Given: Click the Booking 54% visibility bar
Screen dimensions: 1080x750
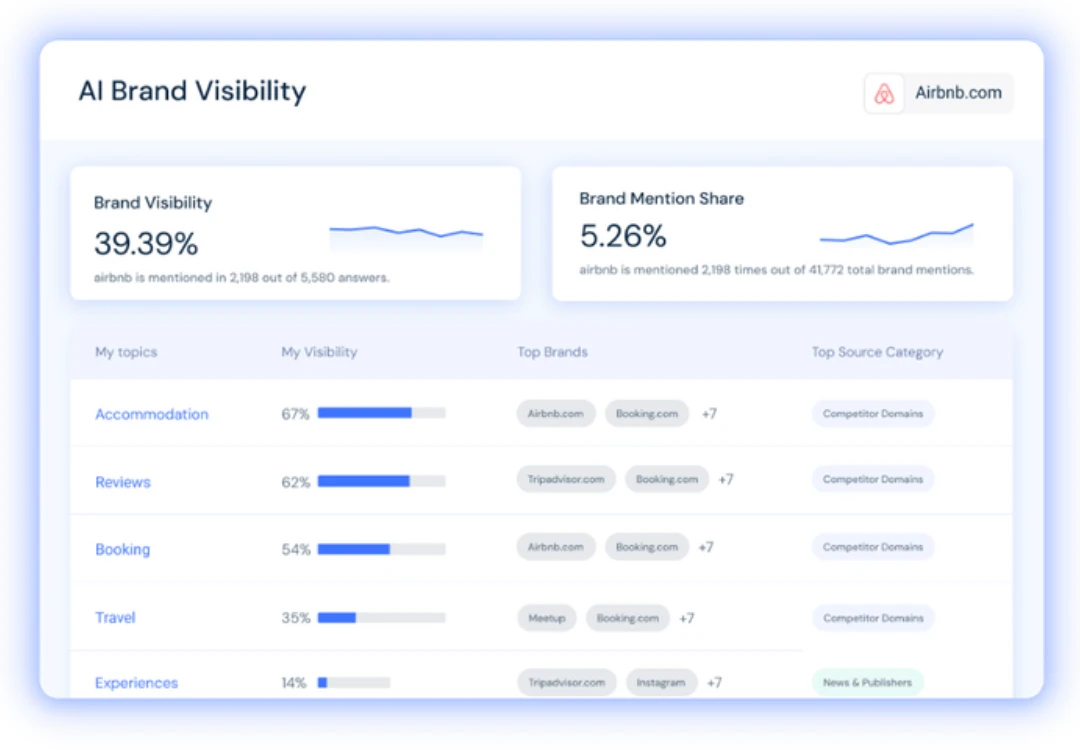Looking at the screenshot, I should click(382, 549).
